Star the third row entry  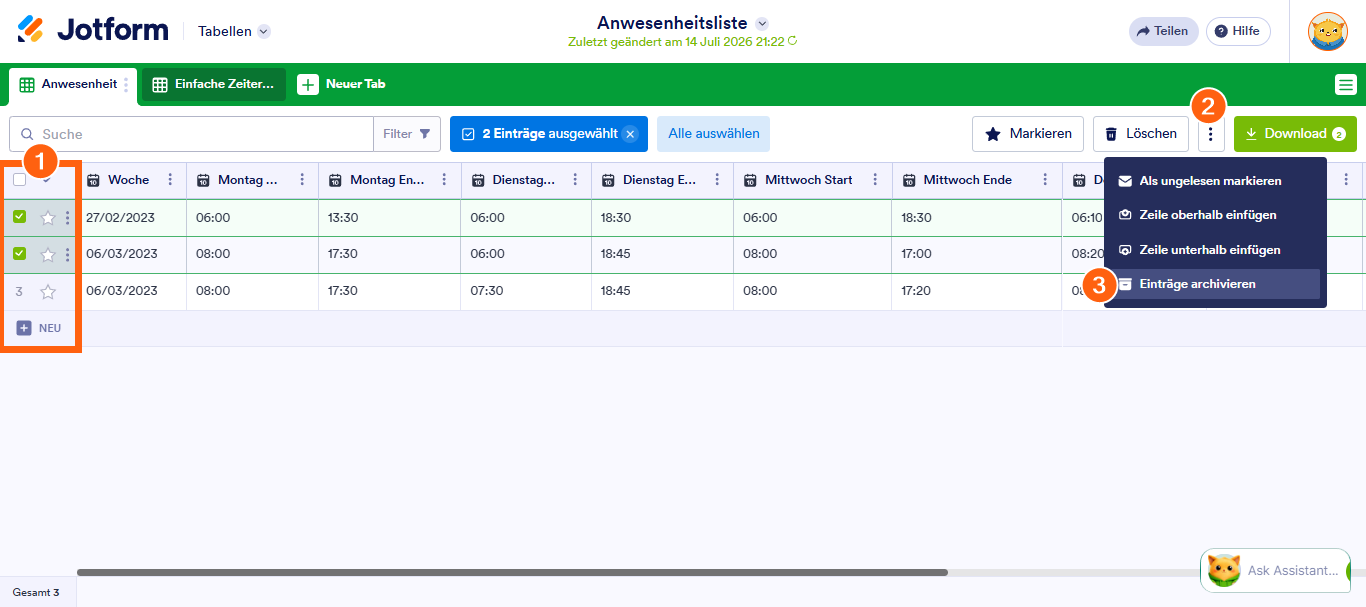click(48, 292)
